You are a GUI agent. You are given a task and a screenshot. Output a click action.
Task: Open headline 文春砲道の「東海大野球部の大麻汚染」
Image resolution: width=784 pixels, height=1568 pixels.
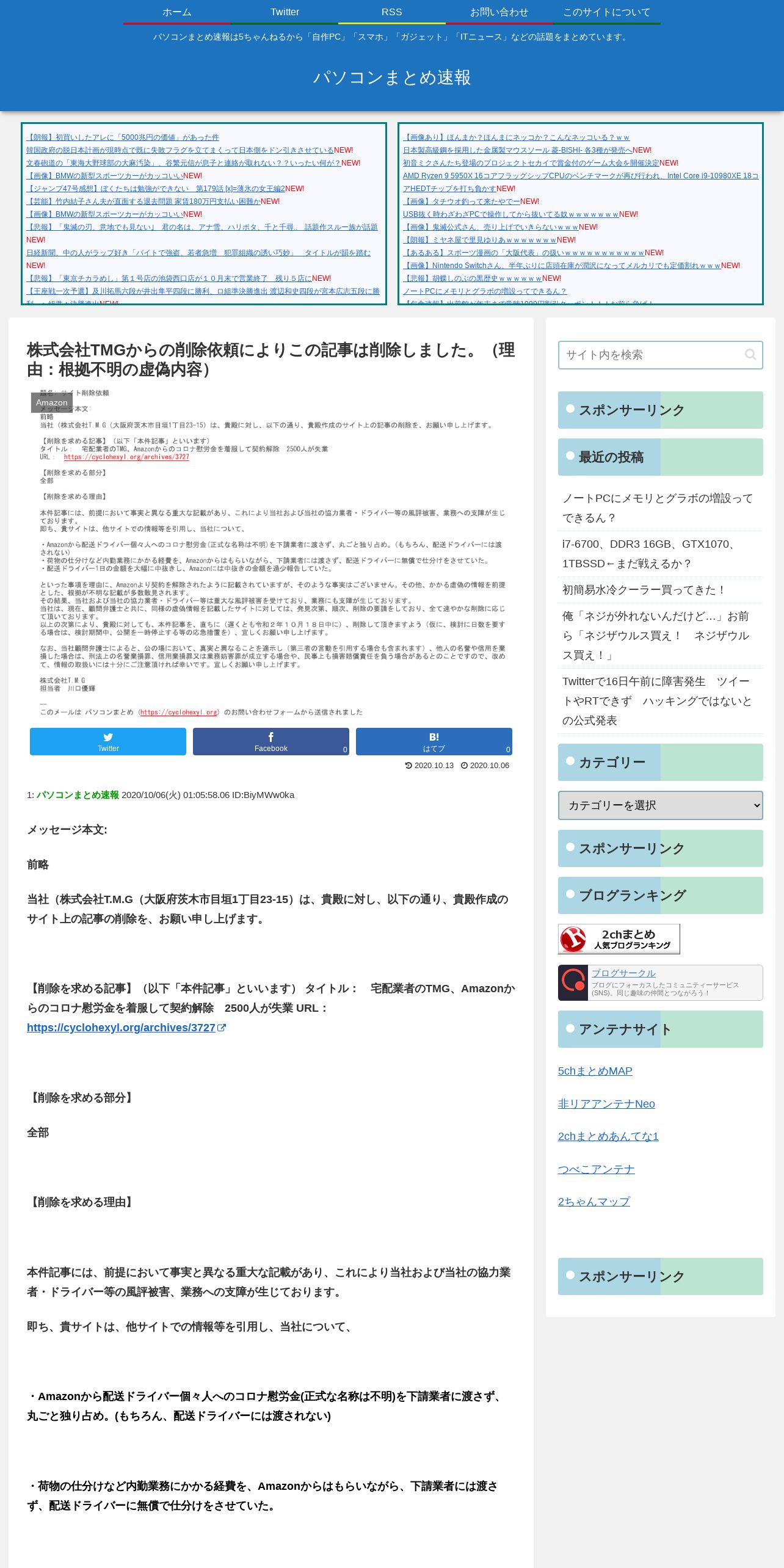[x=183, y=163]
